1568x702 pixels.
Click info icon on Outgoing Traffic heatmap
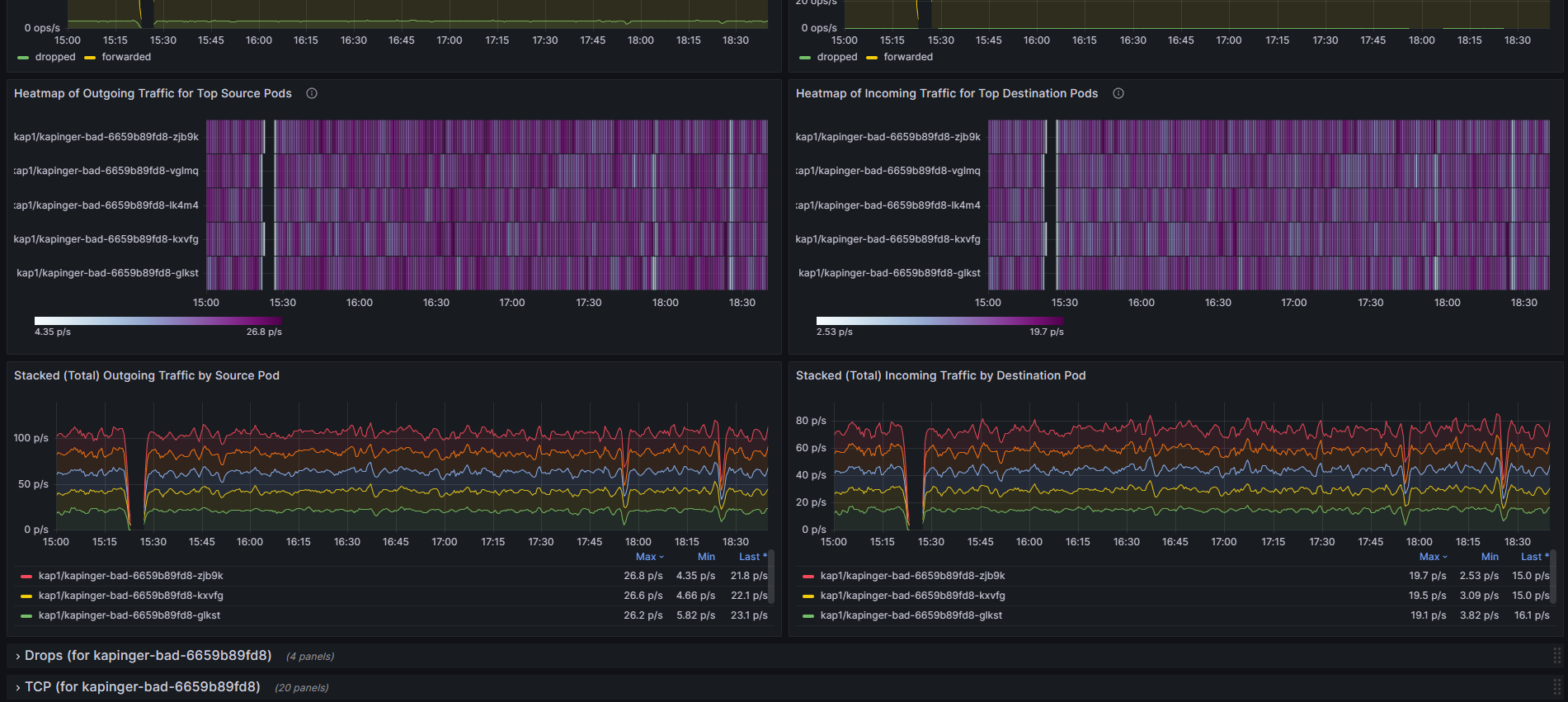pos(312,93)
